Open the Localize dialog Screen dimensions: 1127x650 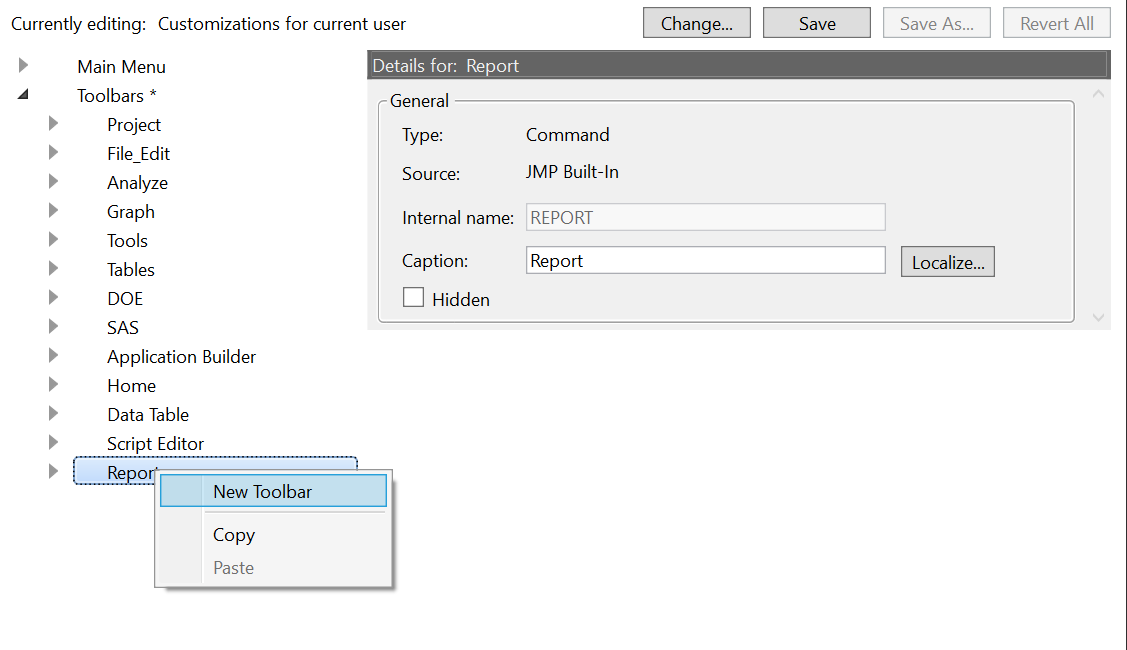pyautogui.click(x=947, y=261)
